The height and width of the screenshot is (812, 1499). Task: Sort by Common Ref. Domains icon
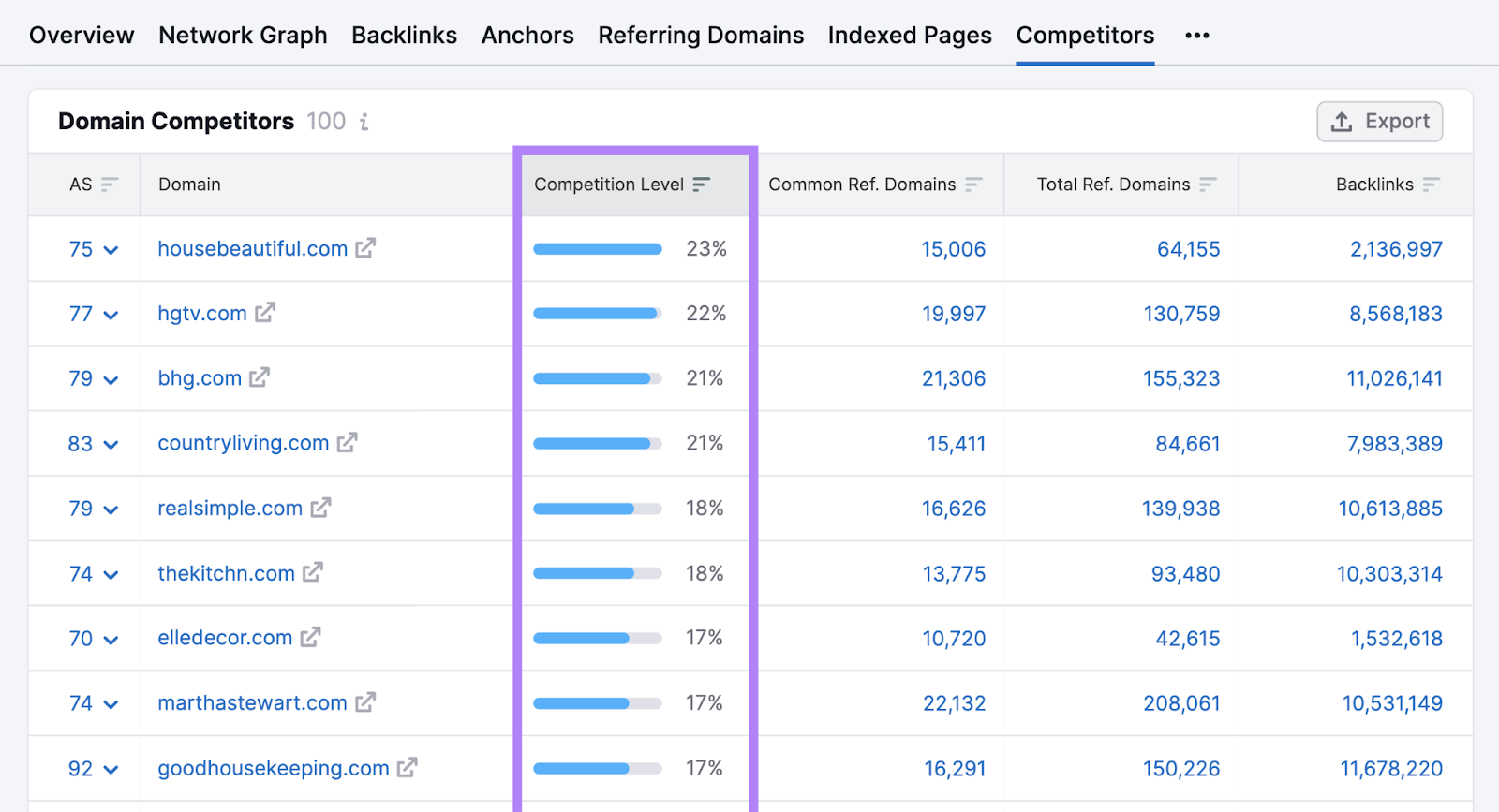(x=973, y=185)
